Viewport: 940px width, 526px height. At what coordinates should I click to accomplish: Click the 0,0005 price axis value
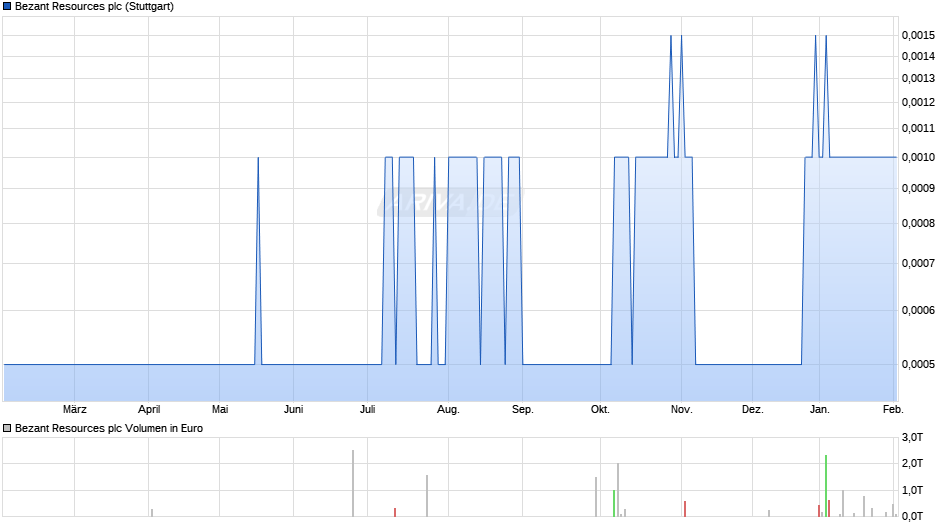click(x=918, y=364)
